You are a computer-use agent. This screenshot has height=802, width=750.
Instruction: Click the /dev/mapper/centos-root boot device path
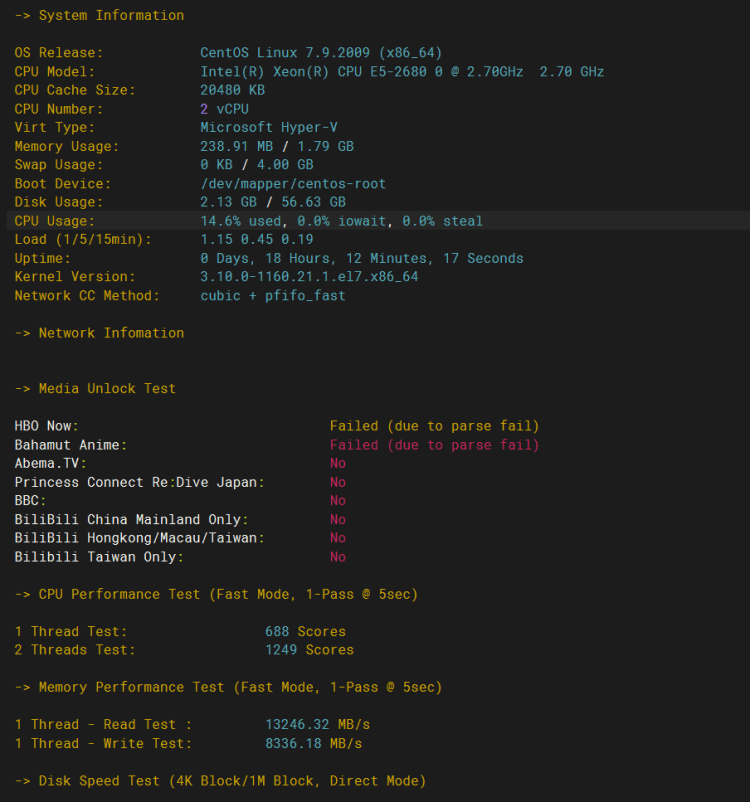293,184
